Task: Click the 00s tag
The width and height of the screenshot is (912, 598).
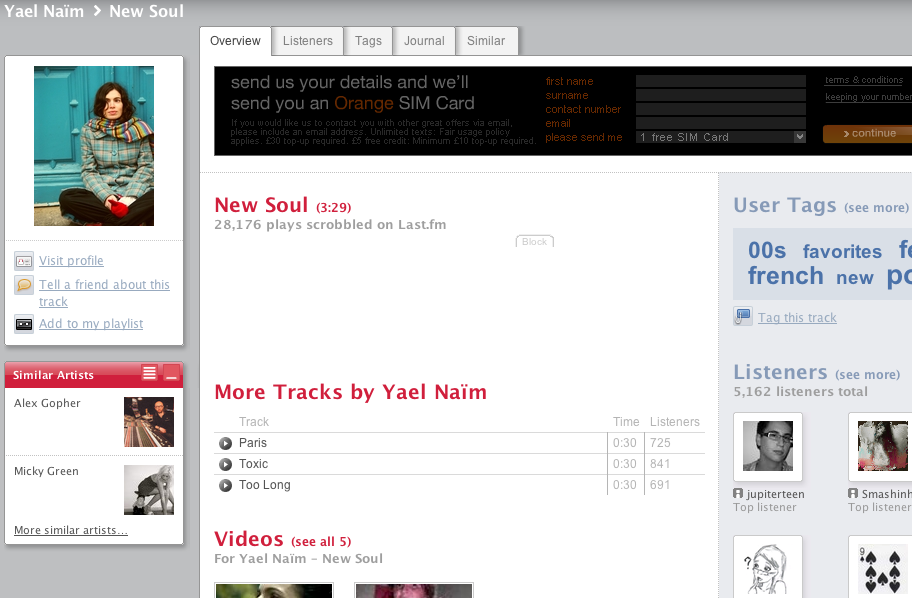Action: 767,250
